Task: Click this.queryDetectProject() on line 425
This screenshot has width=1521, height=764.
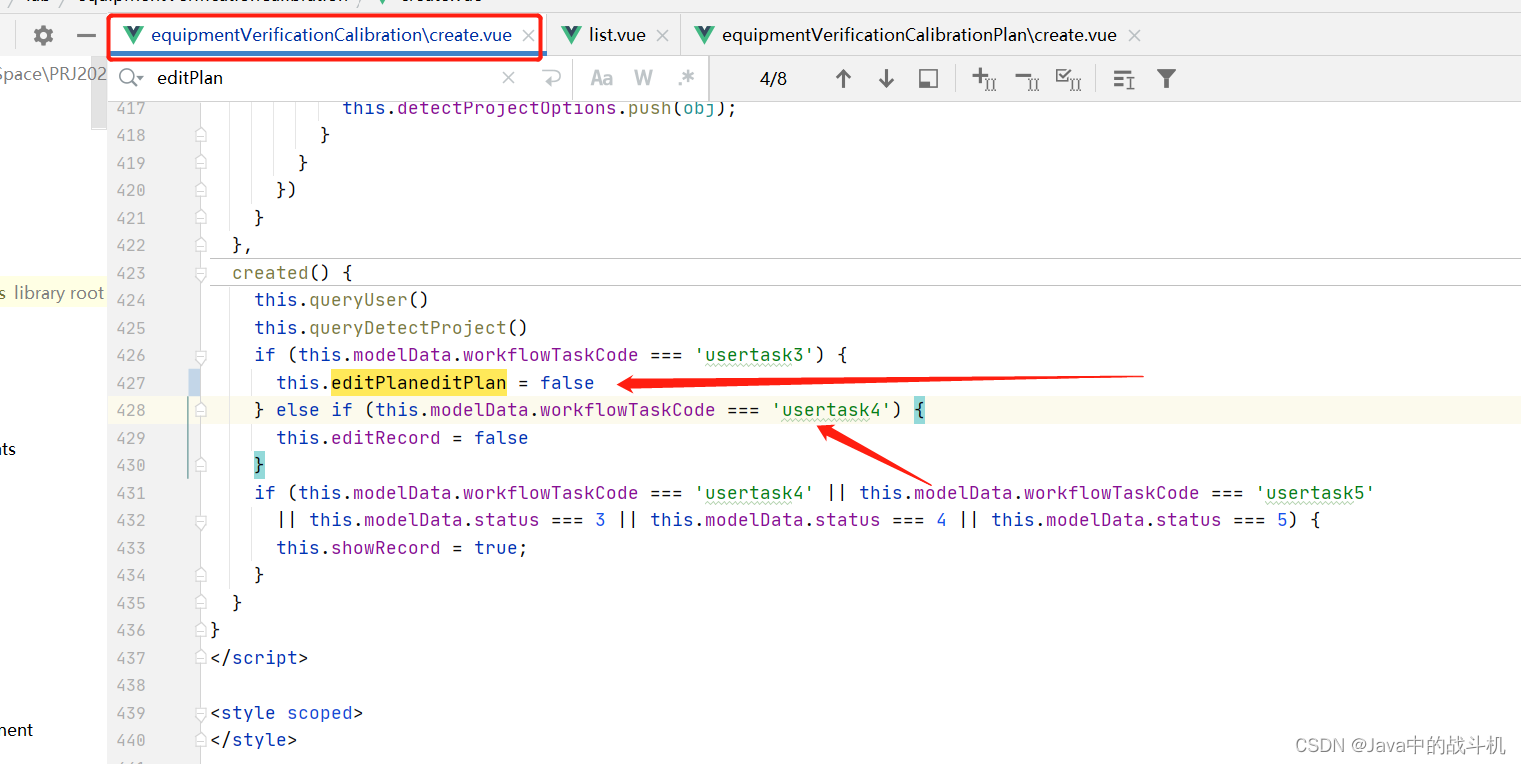Action: (390, 328)
